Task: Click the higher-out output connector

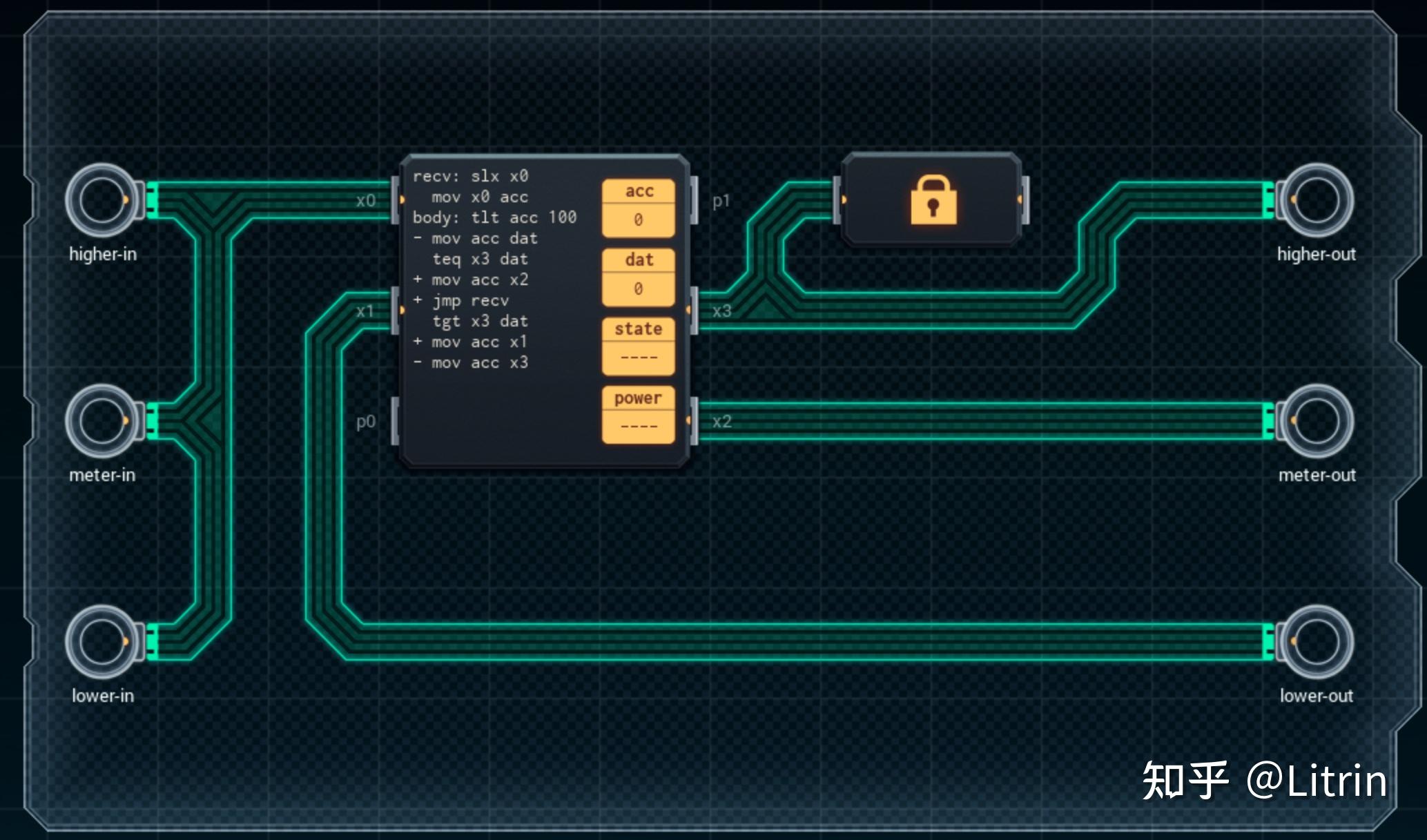Action: (x=1316, y=200)
